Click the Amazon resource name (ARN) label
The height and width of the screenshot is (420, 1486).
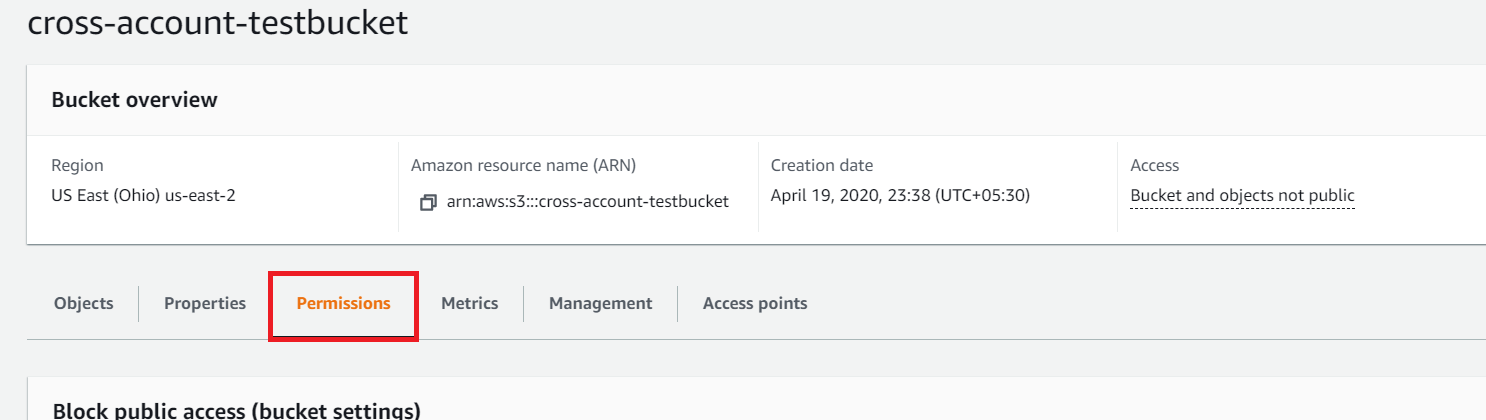click(x=523, y=166)
